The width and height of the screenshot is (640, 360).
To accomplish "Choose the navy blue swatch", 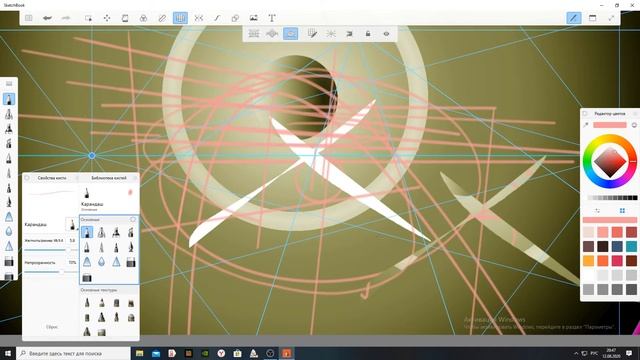I will (617, 247).
